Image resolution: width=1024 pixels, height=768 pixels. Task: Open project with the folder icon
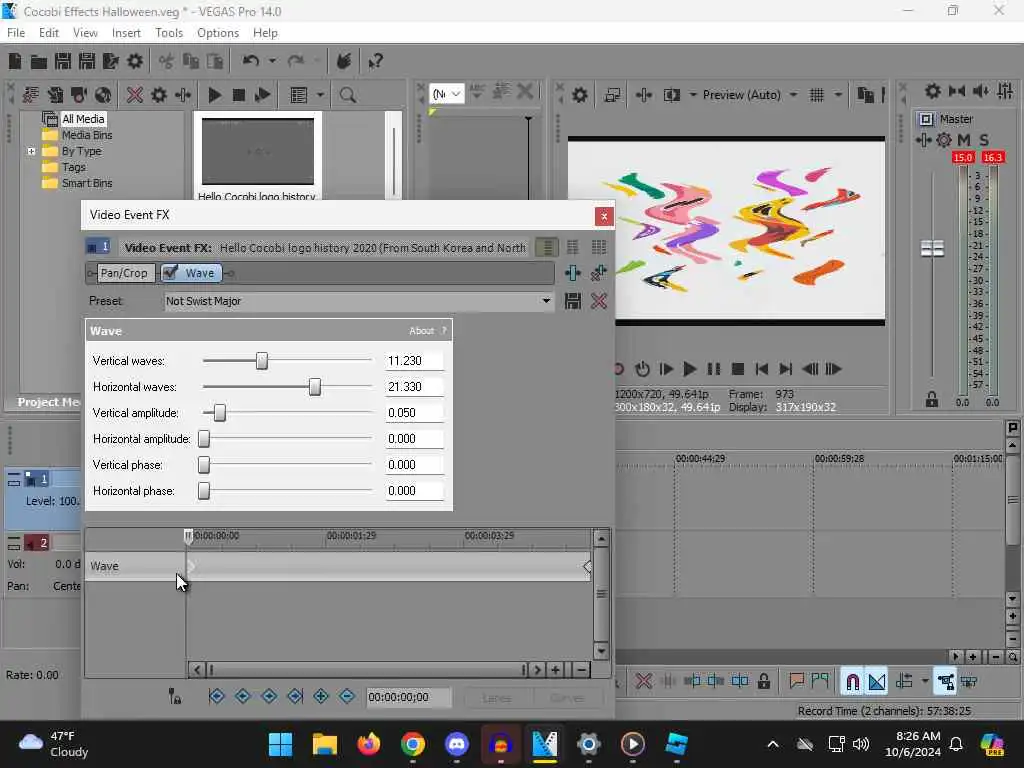pos(39,61)
